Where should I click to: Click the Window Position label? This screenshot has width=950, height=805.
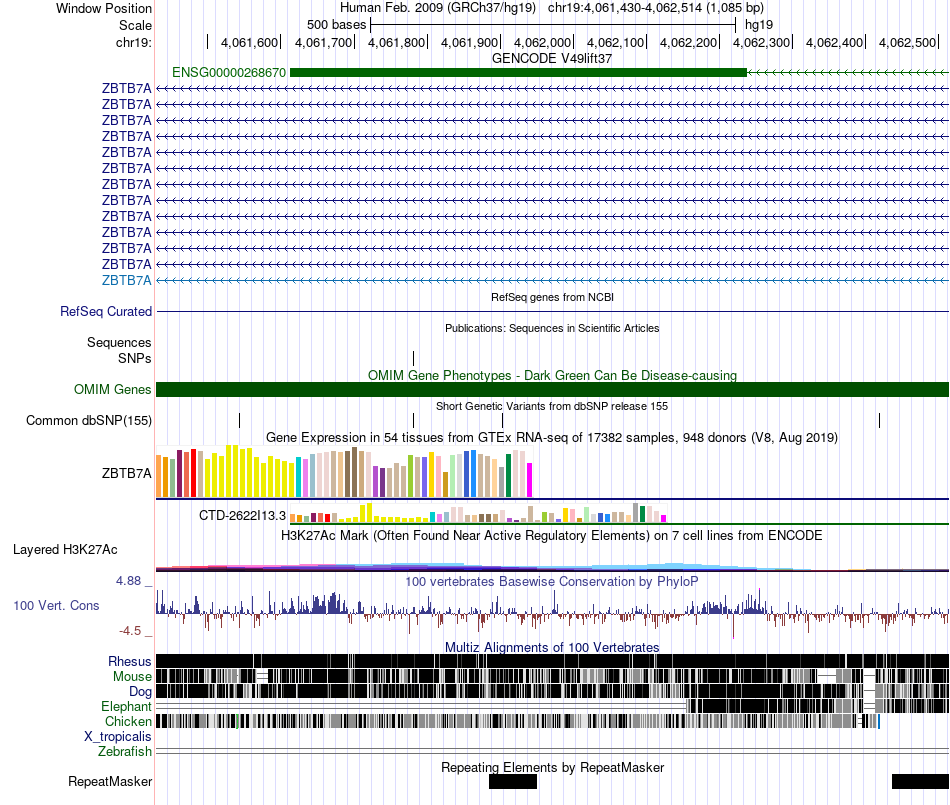click(104, 8)
